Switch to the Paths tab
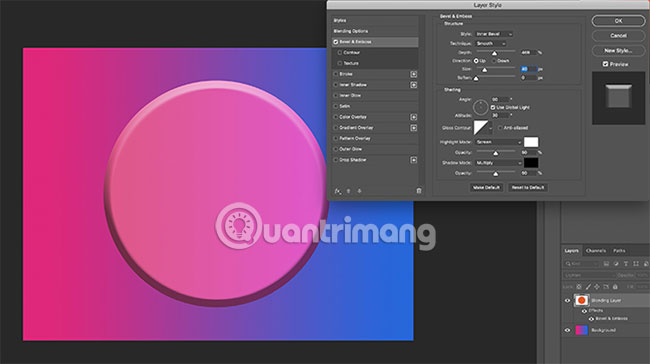The width and height of the screenshot is (650, 364). 619,251
